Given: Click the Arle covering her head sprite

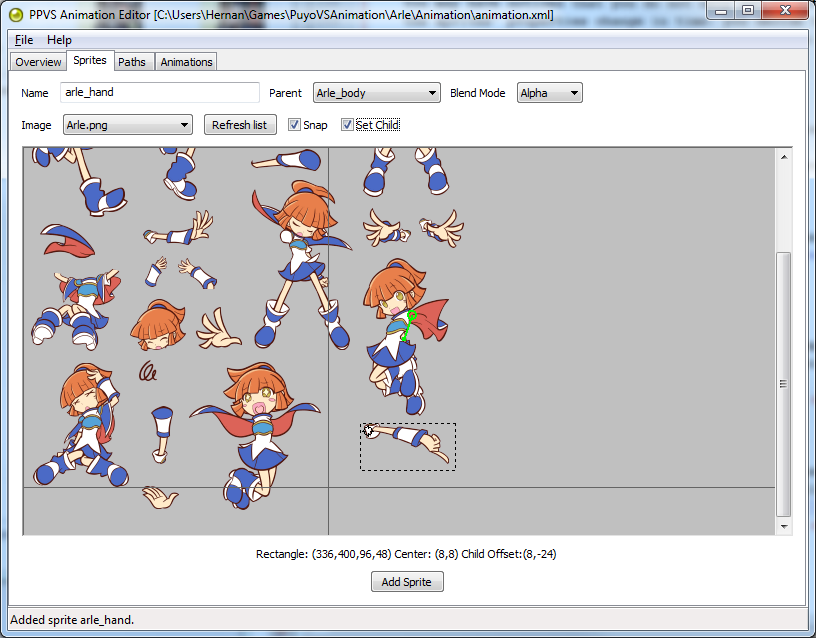Looking at the screenshot, I should (x=82, y=424).
